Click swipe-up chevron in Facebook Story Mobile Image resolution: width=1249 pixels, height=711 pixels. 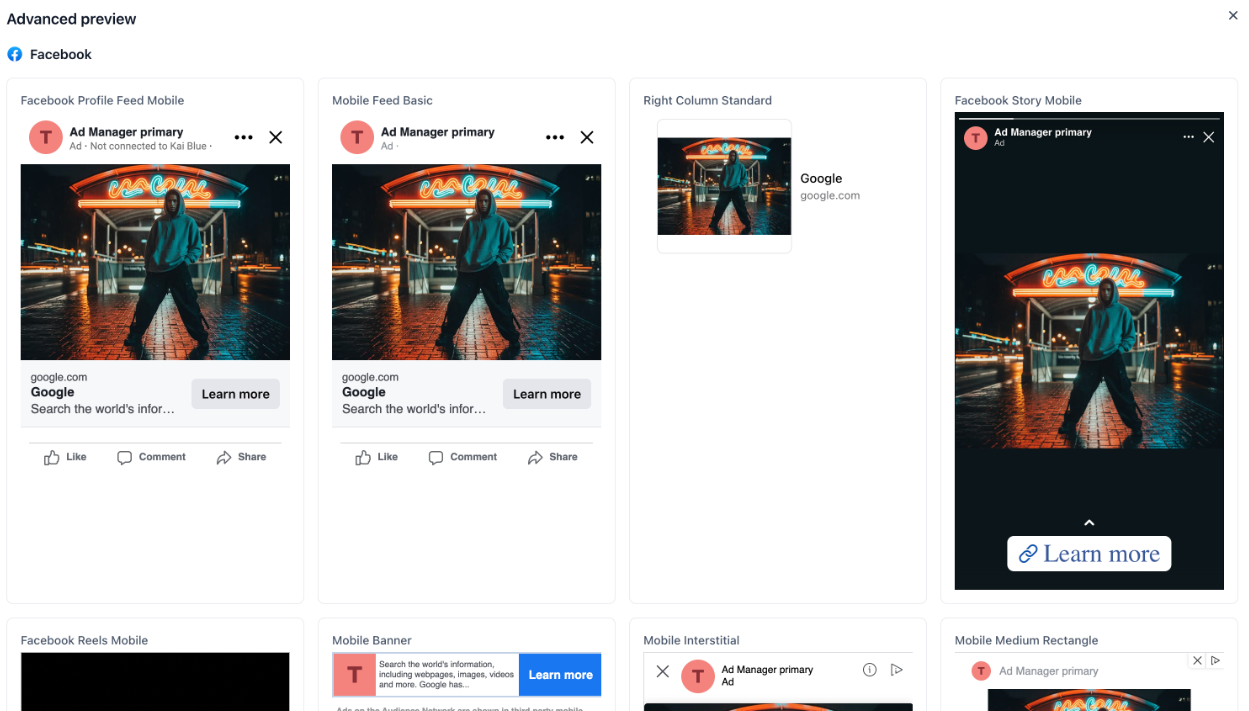(1089, 523)
